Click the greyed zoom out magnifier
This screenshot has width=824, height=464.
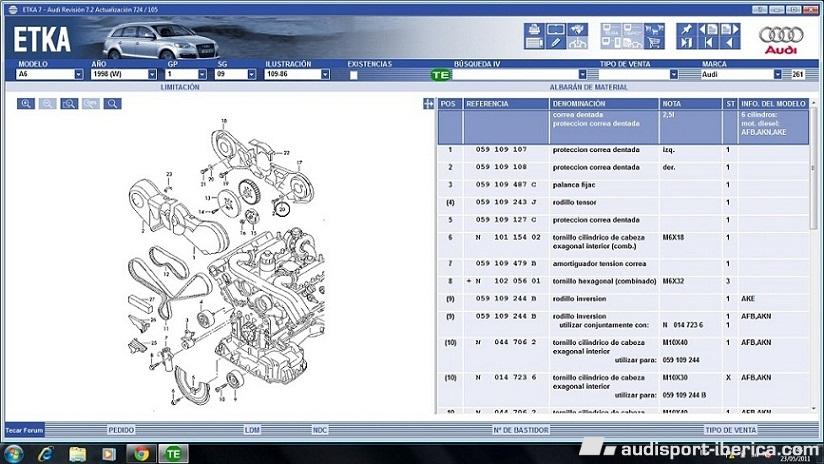pos(47,104)
